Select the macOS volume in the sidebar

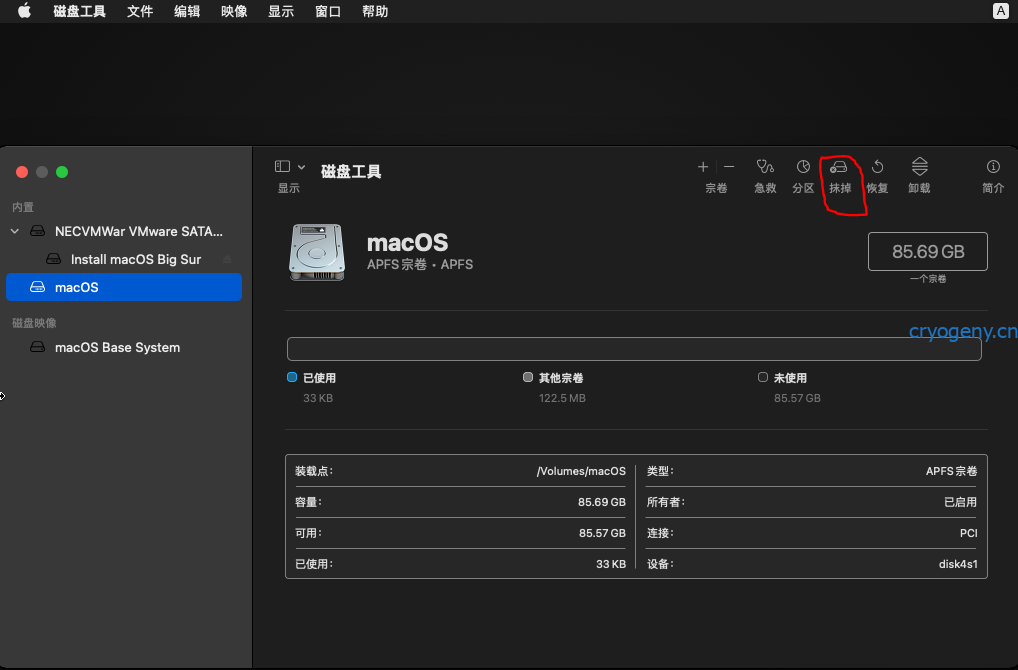[124, 287]
